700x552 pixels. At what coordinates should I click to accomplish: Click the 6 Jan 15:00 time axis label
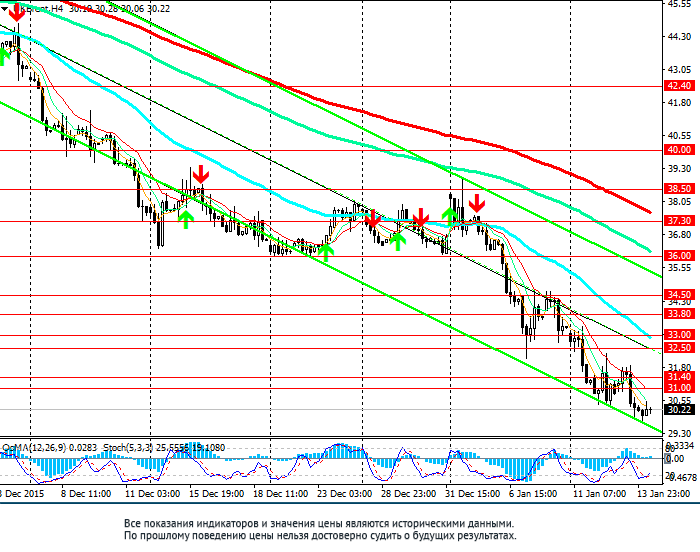coord(533,494)
